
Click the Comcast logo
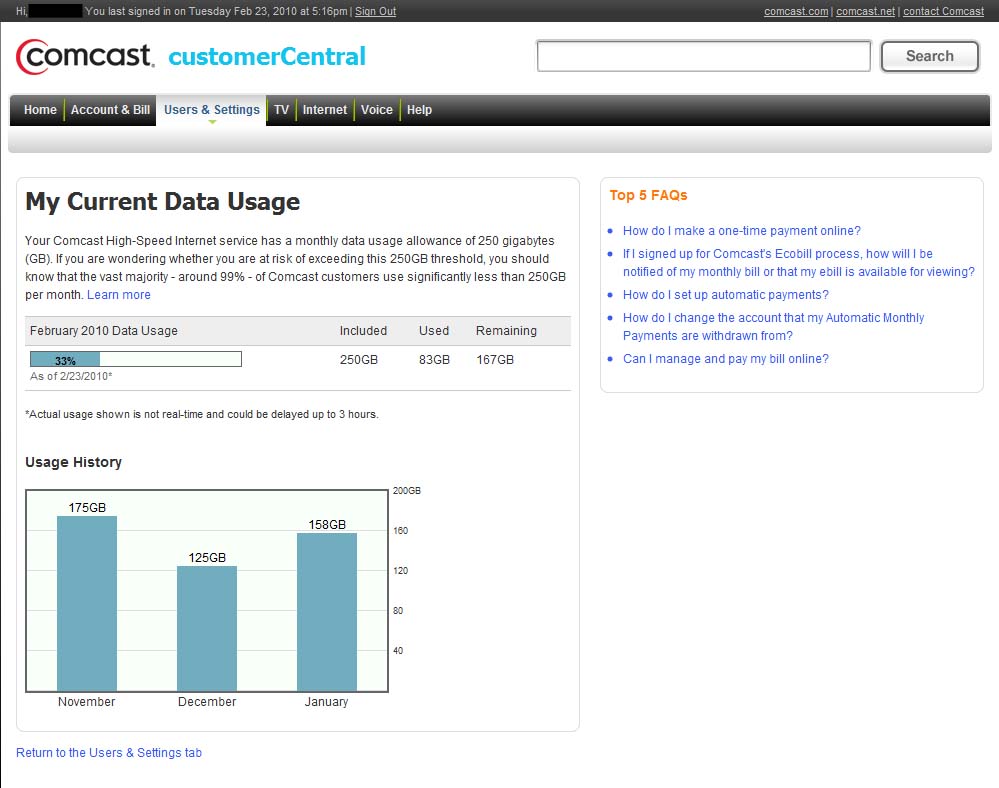click(x=85, y=56)
